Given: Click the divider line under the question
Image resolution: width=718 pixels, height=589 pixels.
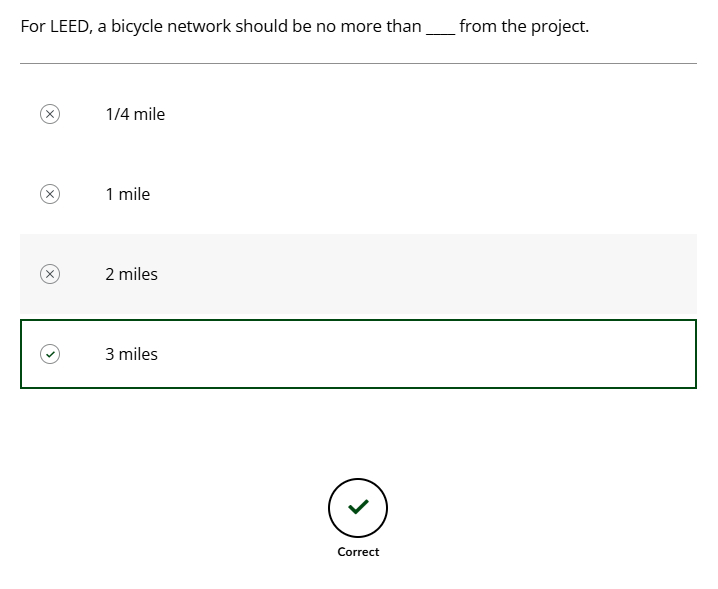Looking at the screenshot, I should tap(358, 63).
